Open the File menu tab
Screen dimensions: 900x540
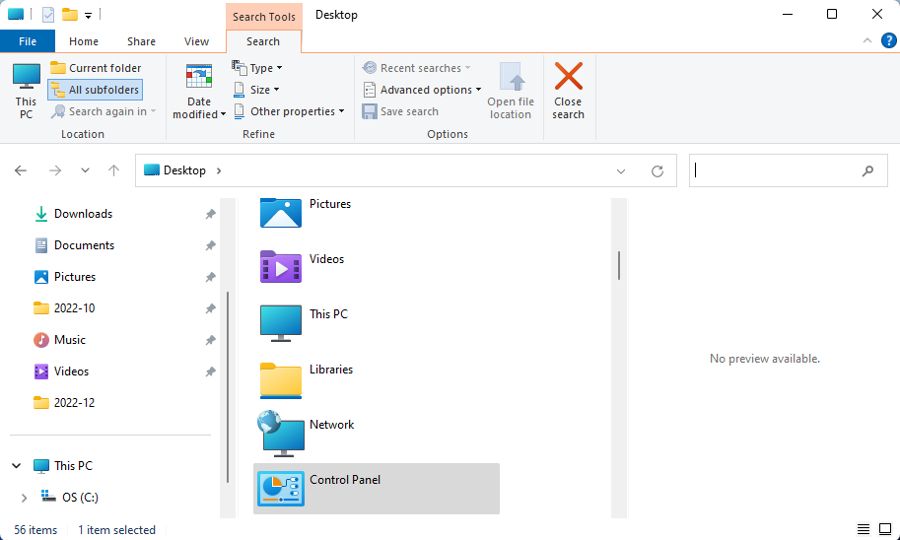click(28, 41)
